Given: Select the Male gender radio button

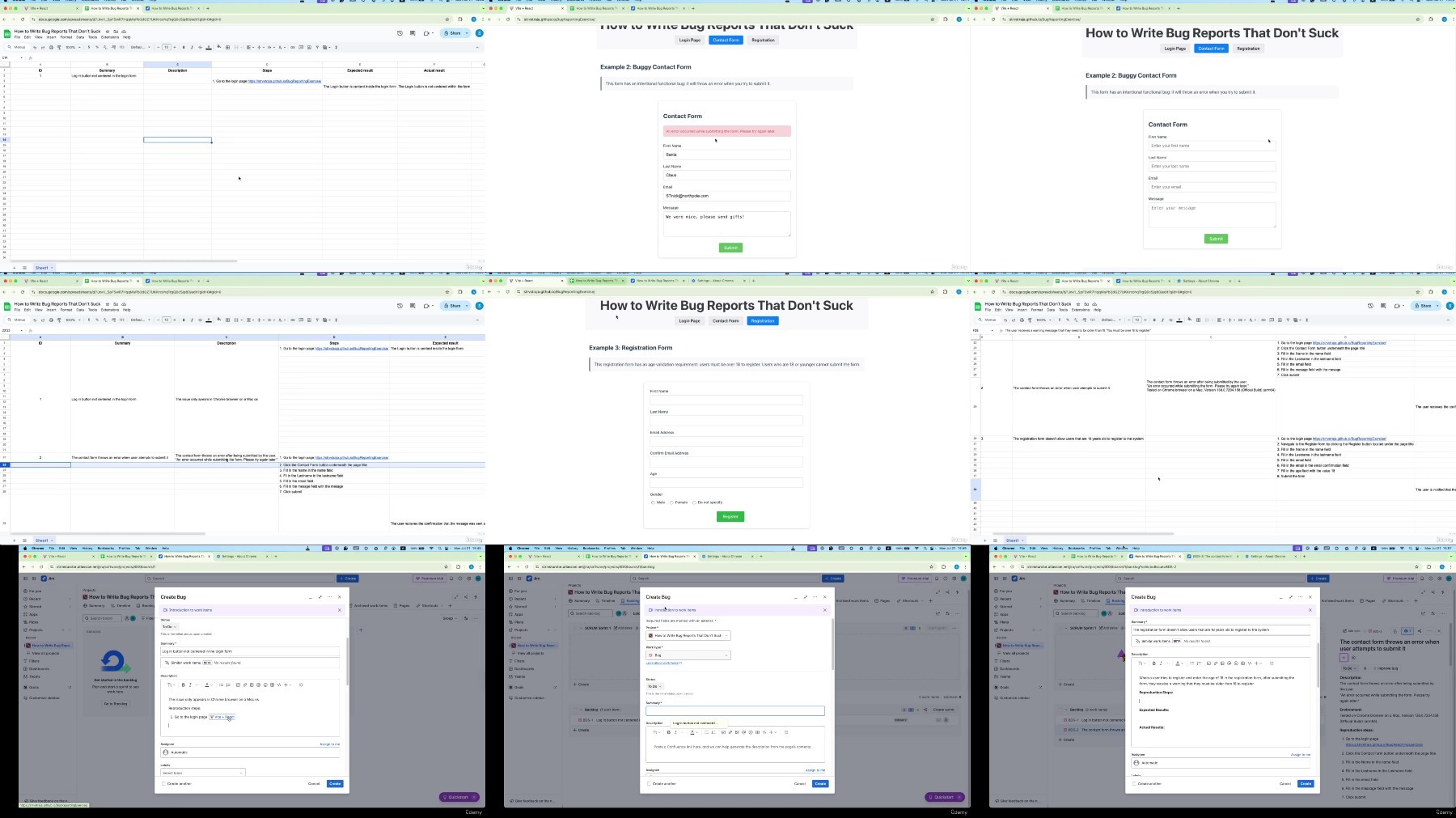Looking at the screenshot, I should click(x=653, y=502).
